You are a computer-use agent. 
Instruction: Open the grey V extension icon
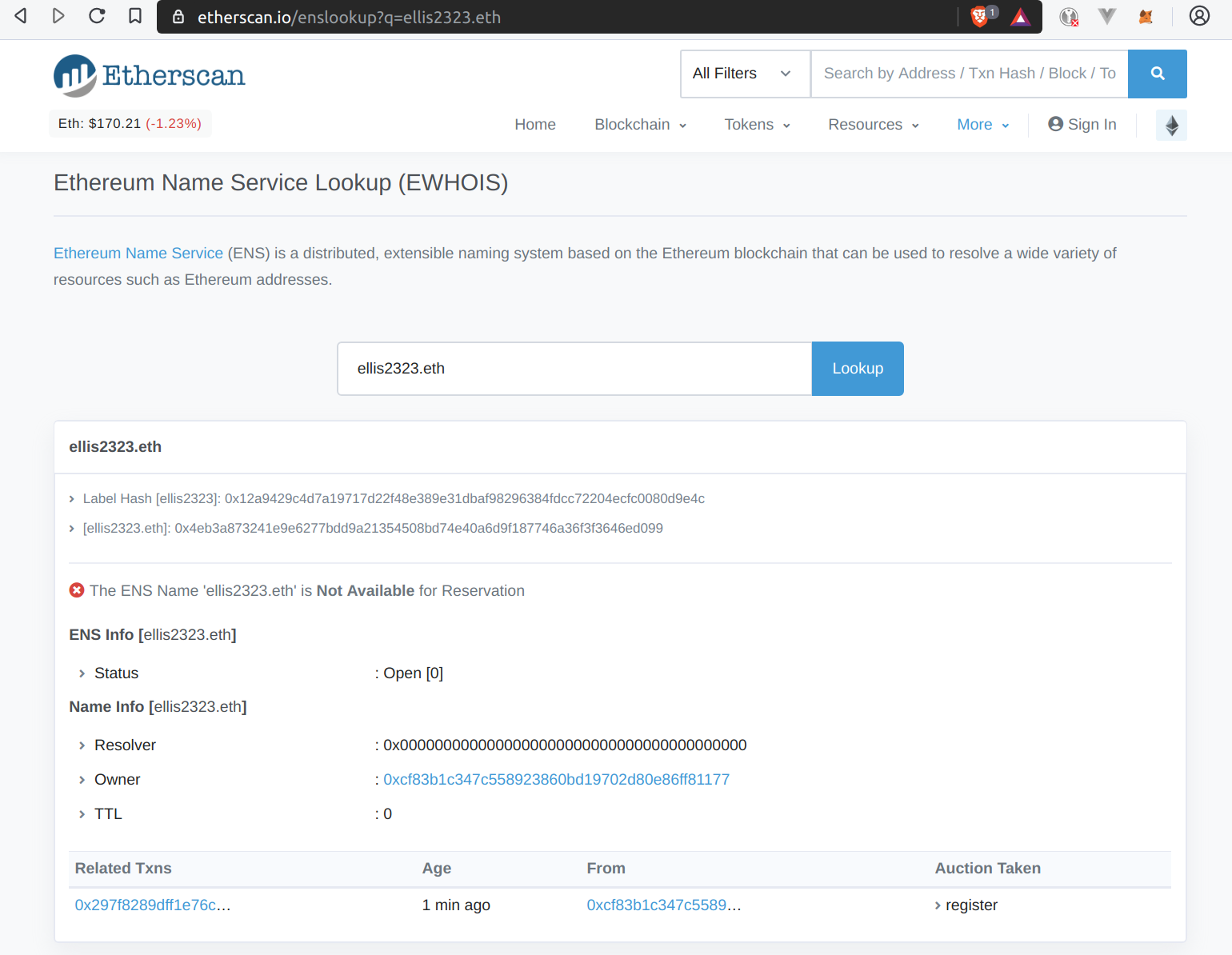click(1107, 16)
